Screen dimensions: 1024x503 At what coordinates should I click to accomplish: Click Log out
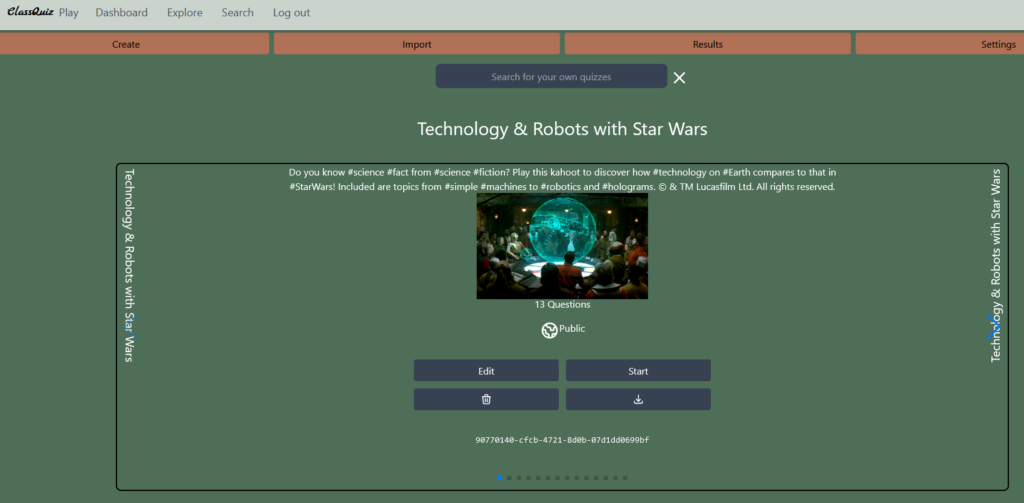coord(291,12)
